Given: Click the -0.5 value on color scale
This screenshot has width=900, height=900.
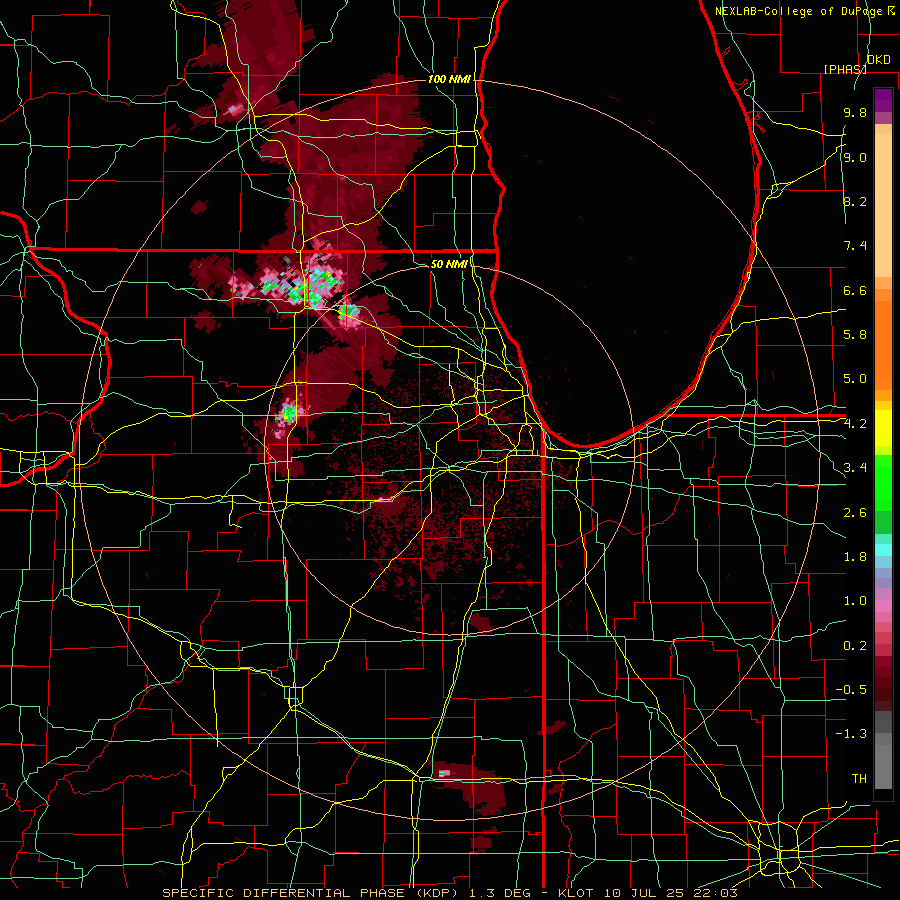Looking at the screenshot, I should (851, 690).
